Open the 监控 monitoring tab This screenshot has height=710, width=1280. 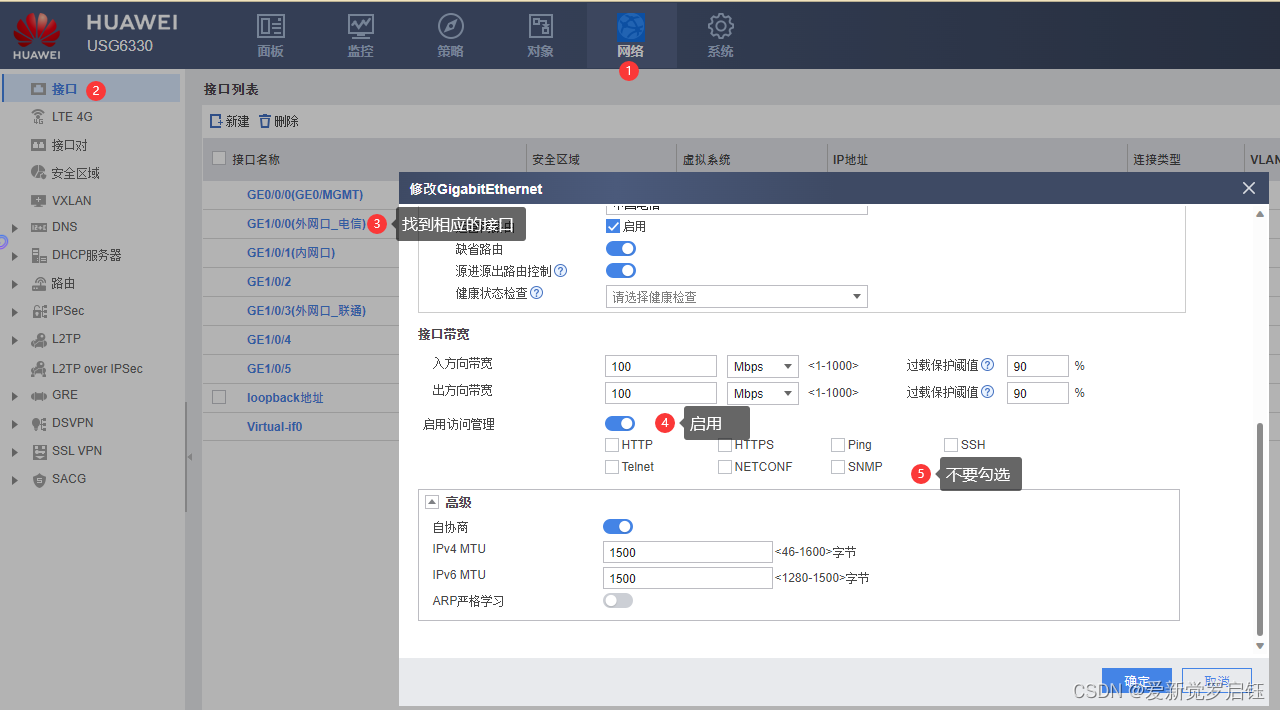360,36
